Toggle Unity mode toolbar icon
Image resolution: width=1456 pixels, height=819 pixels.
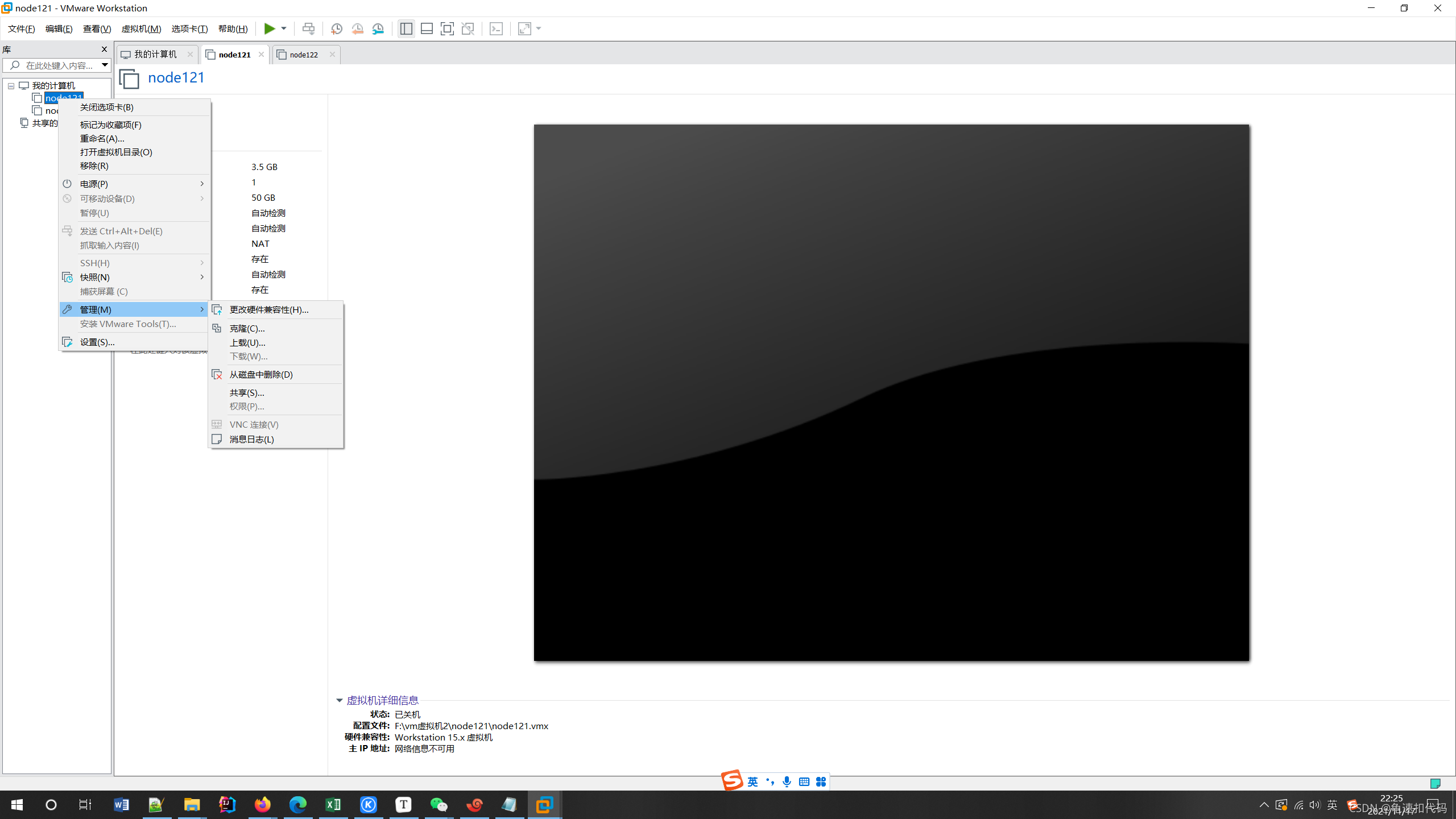468,28
